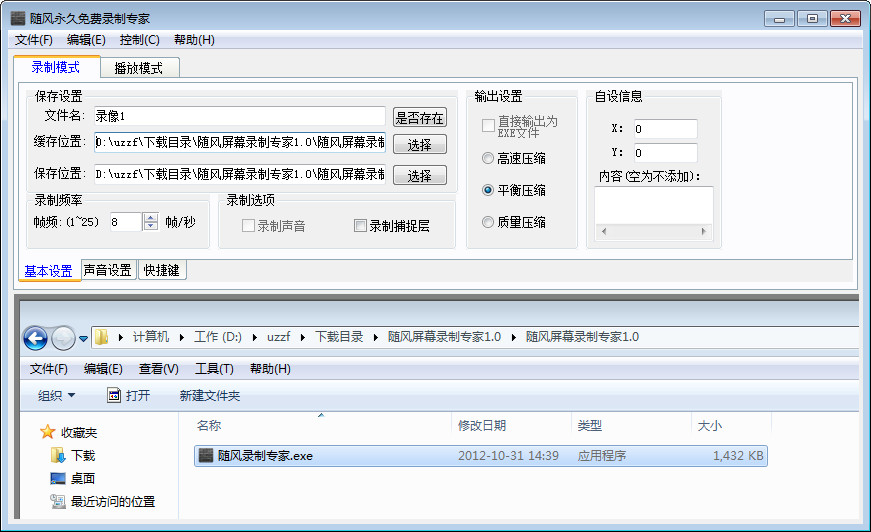Sort by 大小 column header
Screen dimensions: 871x532
[x=731, y=425]
